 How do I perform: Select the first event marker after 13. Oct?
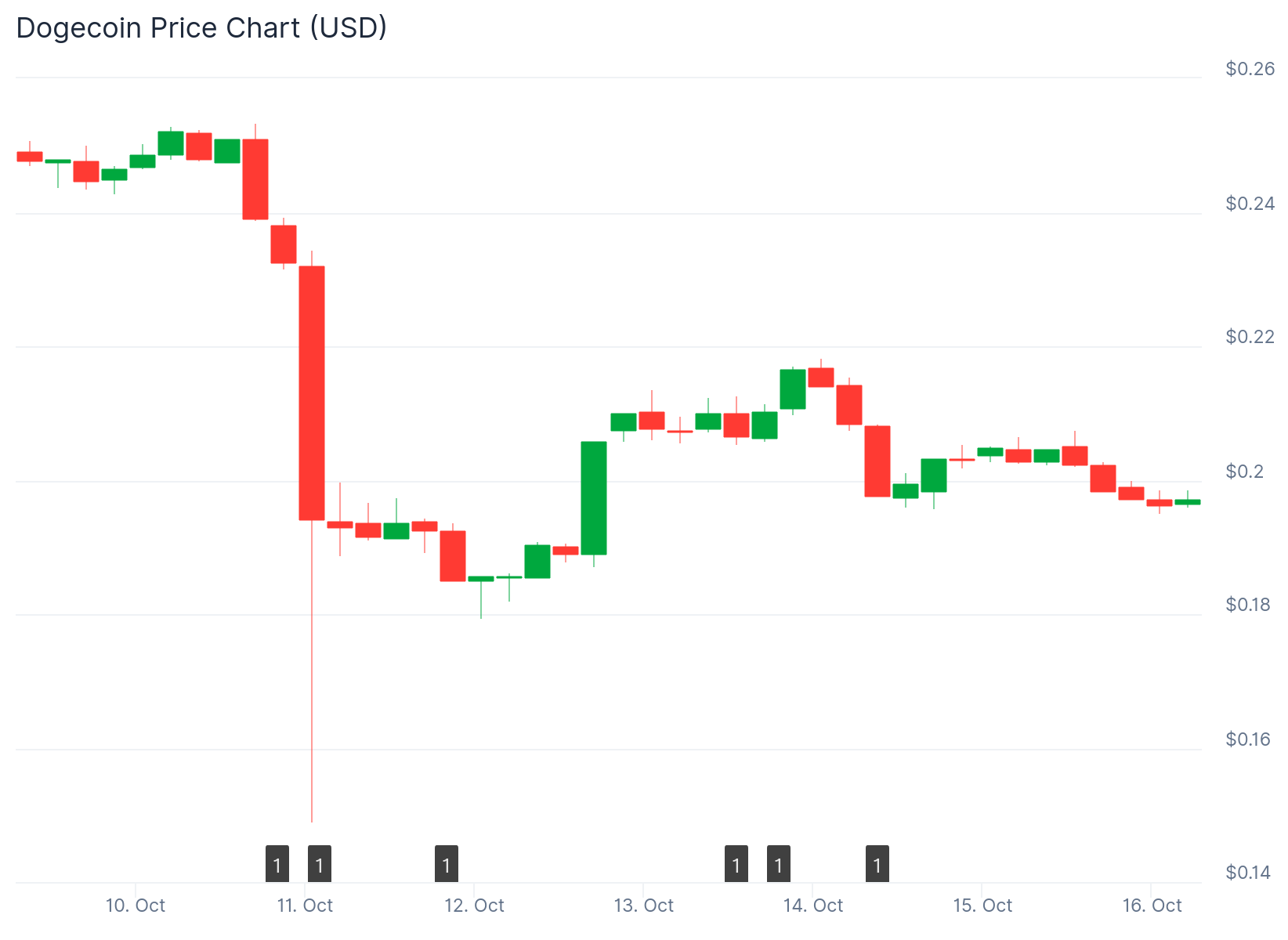(x=736, y=865)
